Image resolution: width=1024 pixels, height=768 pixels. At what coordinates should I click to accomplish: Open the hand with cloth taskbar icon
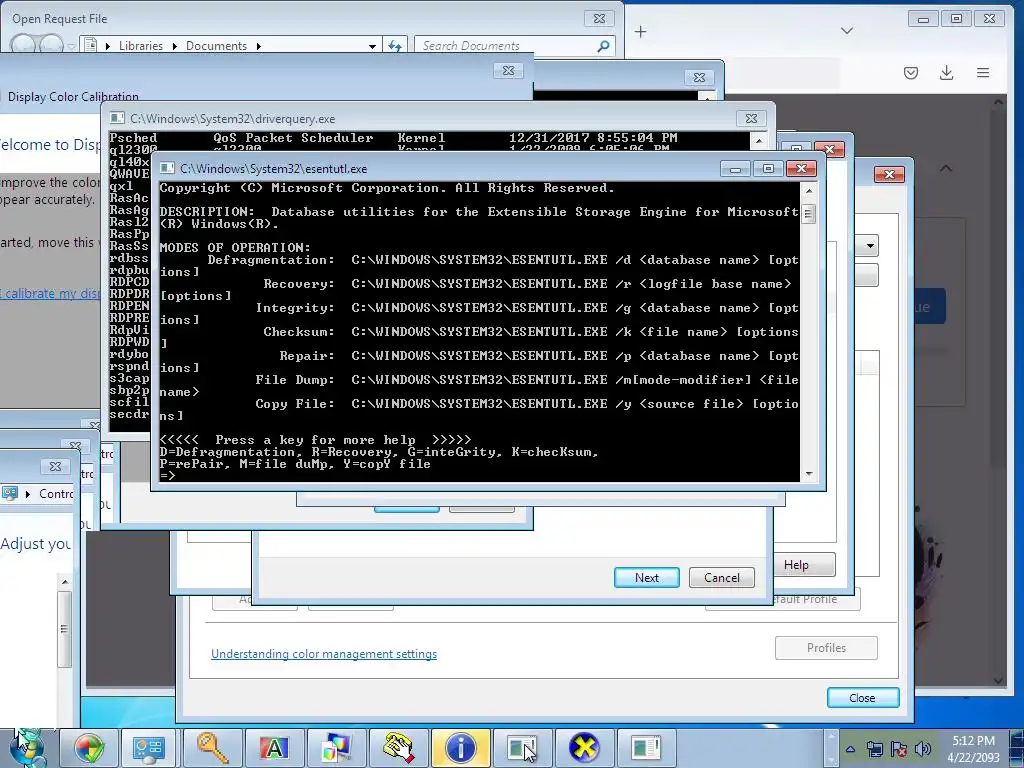(x=398, y=748)
